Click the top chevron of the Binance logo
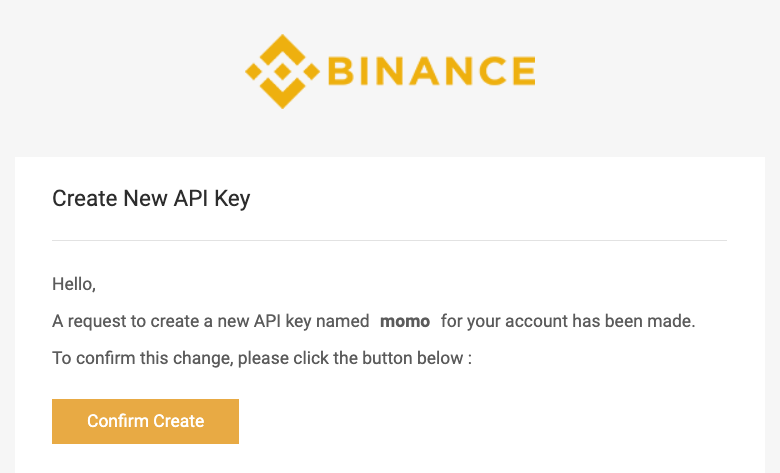This screenshot has height=473, width=780. click(283, 49)
